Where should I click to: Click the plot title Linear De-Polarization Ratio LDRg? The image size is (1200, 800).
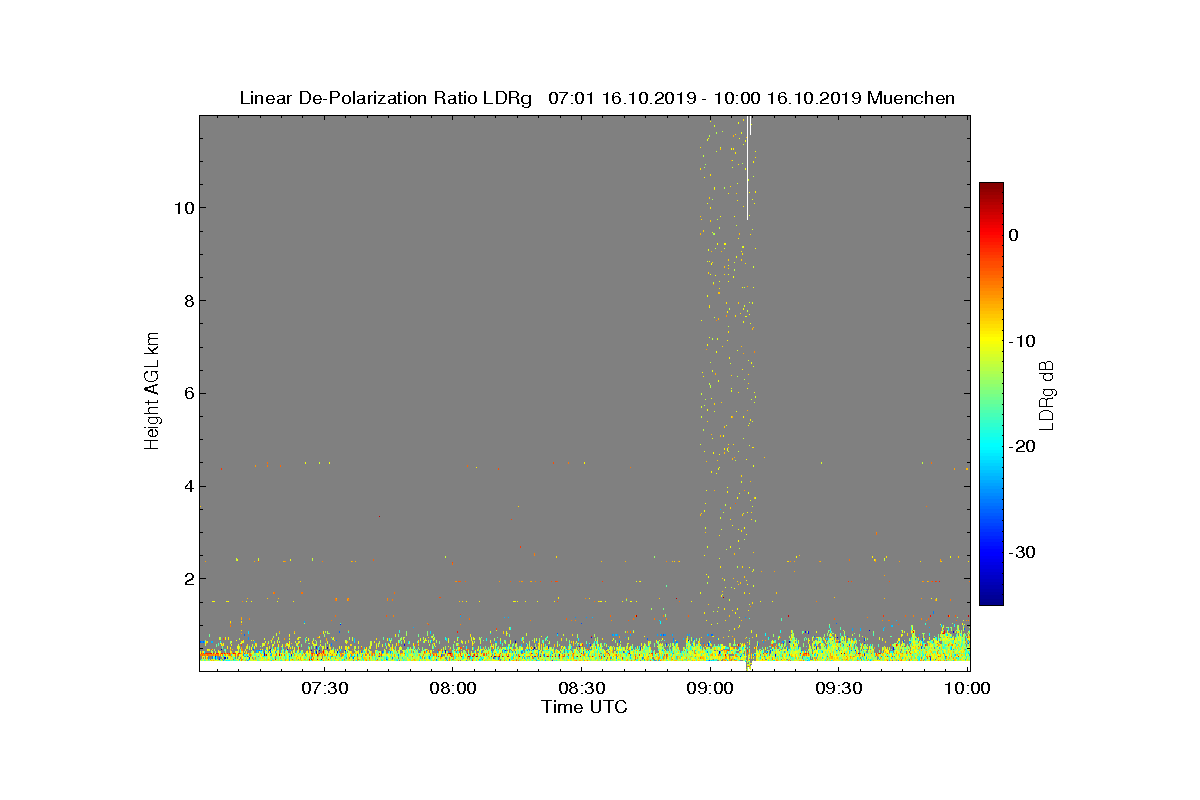tap(386, 98)
